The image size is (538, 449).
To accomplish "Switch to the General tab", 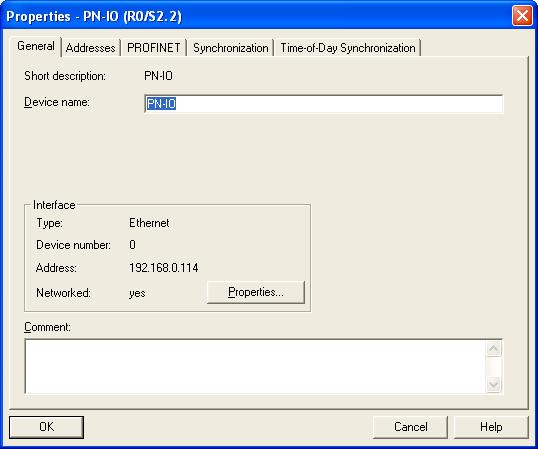I will coord(36,46).
